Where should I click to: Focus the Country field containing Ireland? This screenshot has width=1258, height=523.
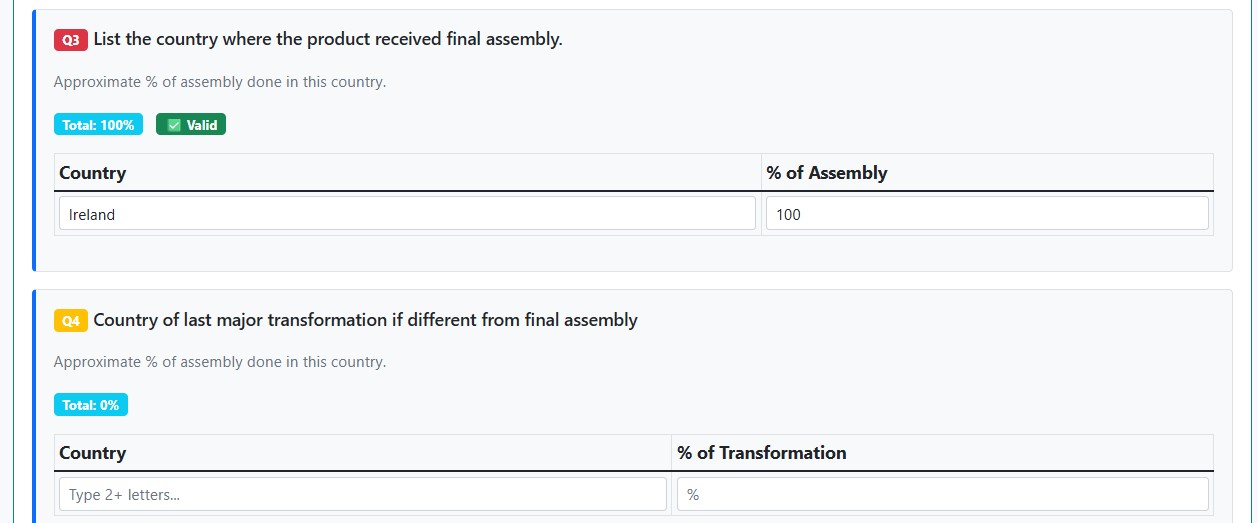[407, 214]
